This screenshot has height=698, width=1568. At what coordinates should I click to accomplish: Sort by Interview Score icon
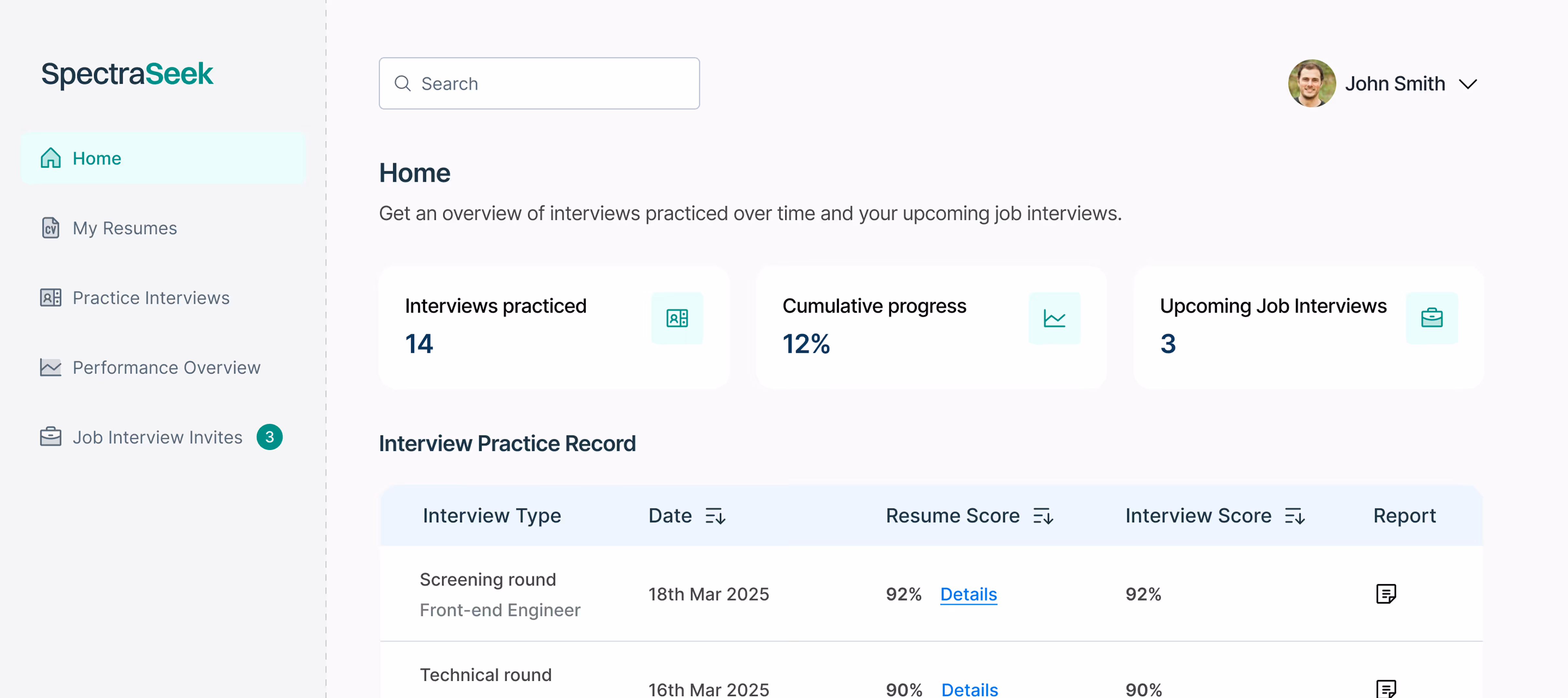tap(1295, 516)
